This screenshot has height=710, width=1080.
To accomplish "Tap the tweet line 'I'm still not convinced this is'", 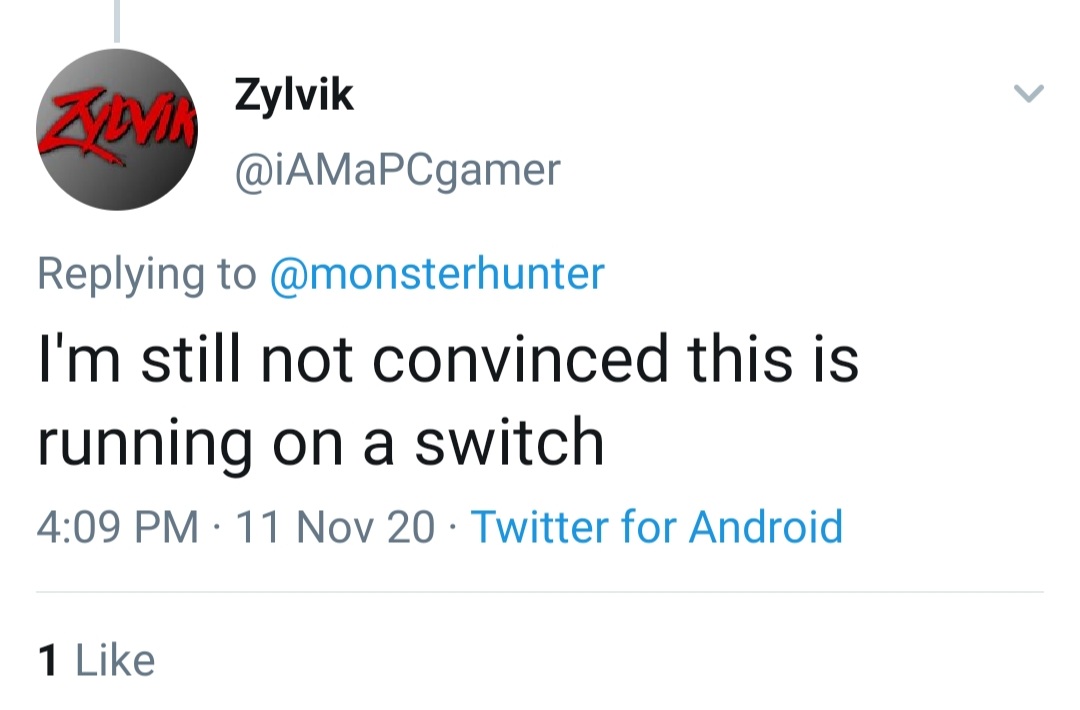I will tap(447, 358).
